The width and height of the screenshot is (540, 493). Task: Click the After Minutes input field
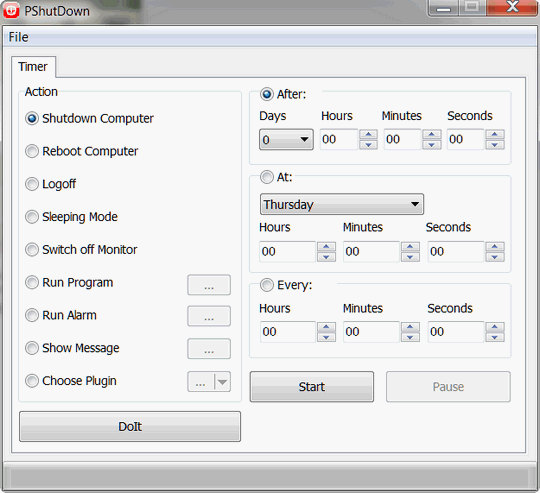click(x=403, y=139)
